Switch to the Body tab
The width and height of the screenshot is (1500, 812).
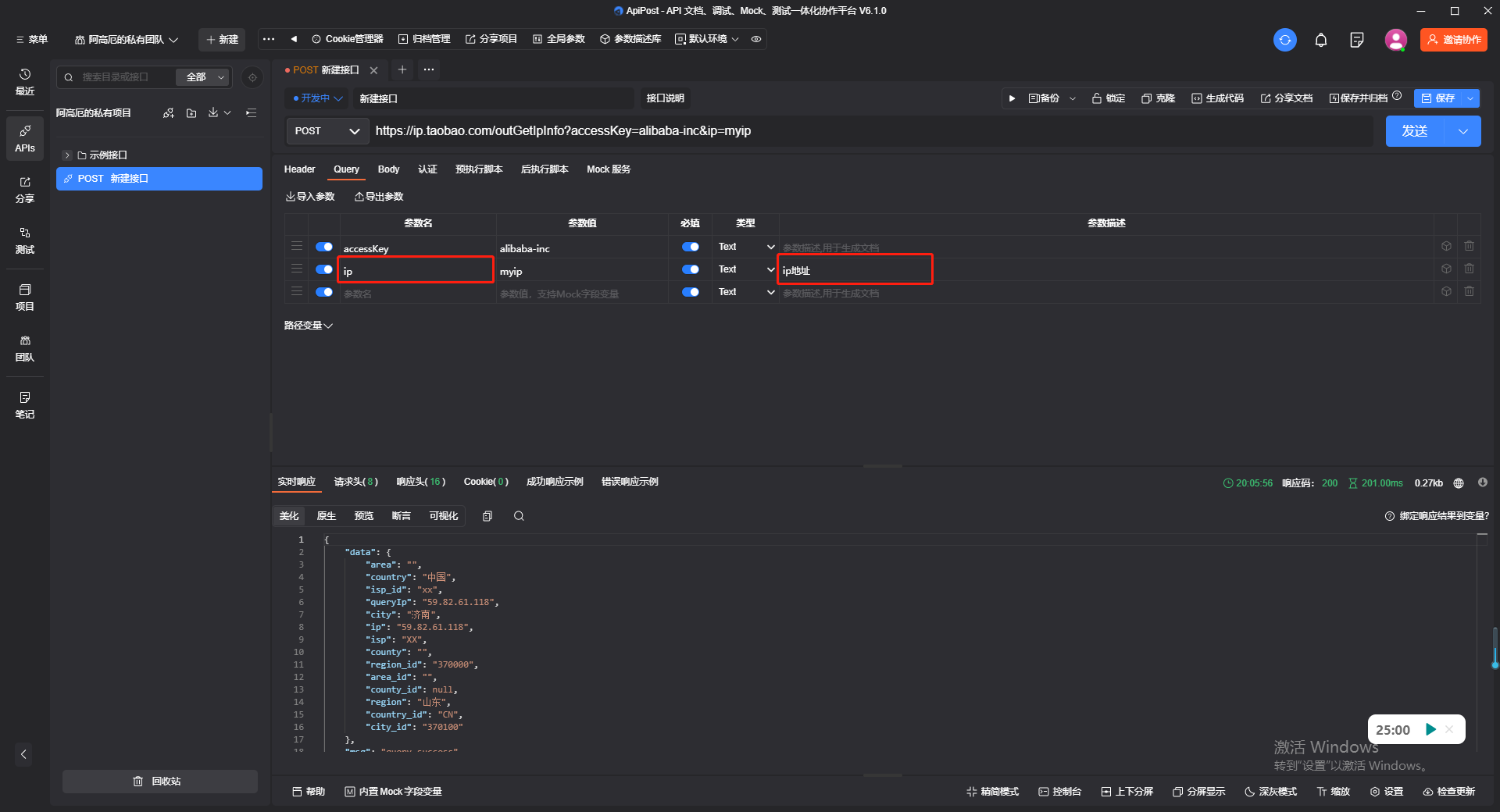coord(388,169)
